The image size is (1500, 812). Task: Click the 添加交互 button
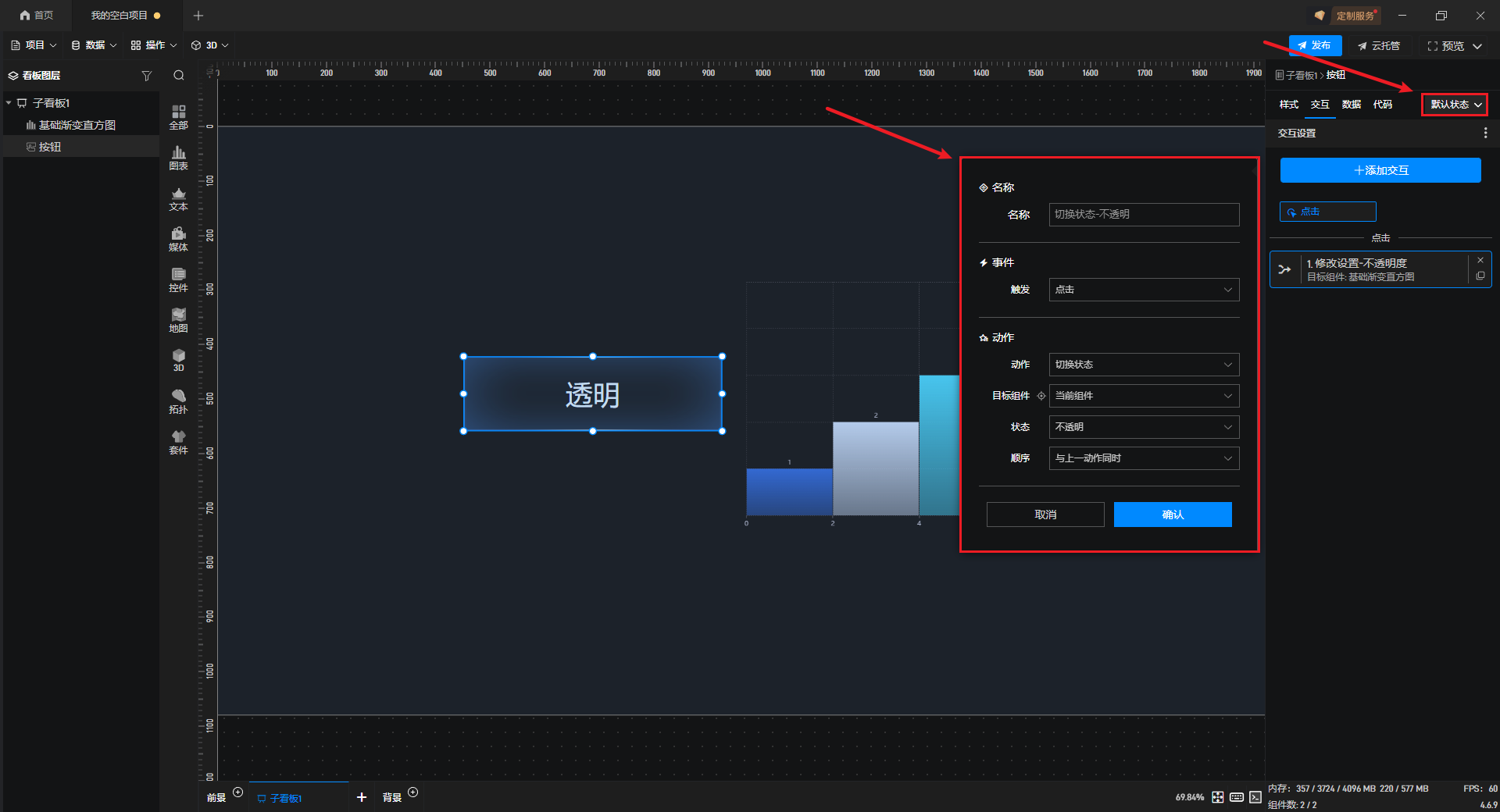click(1380, 170)
